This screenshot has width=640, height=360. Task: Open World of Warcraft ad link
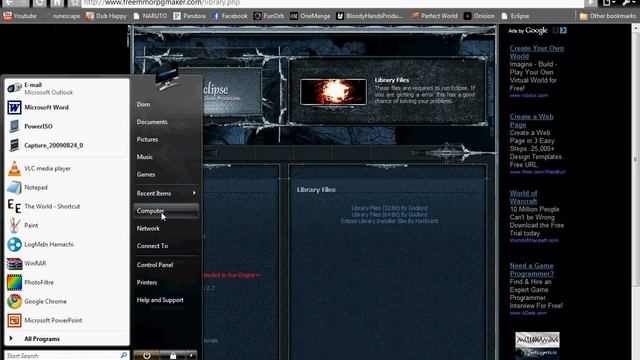pos(523,197)
